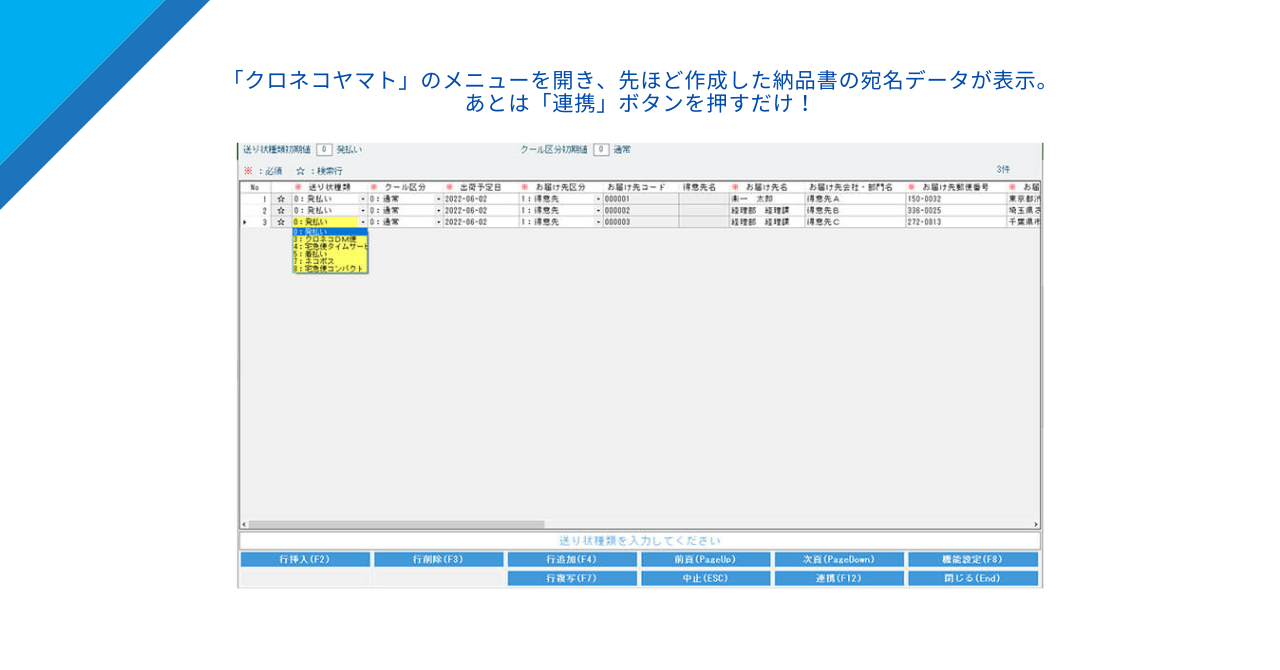Click the 送り状種類を入力してください message bar

point(640,540)
